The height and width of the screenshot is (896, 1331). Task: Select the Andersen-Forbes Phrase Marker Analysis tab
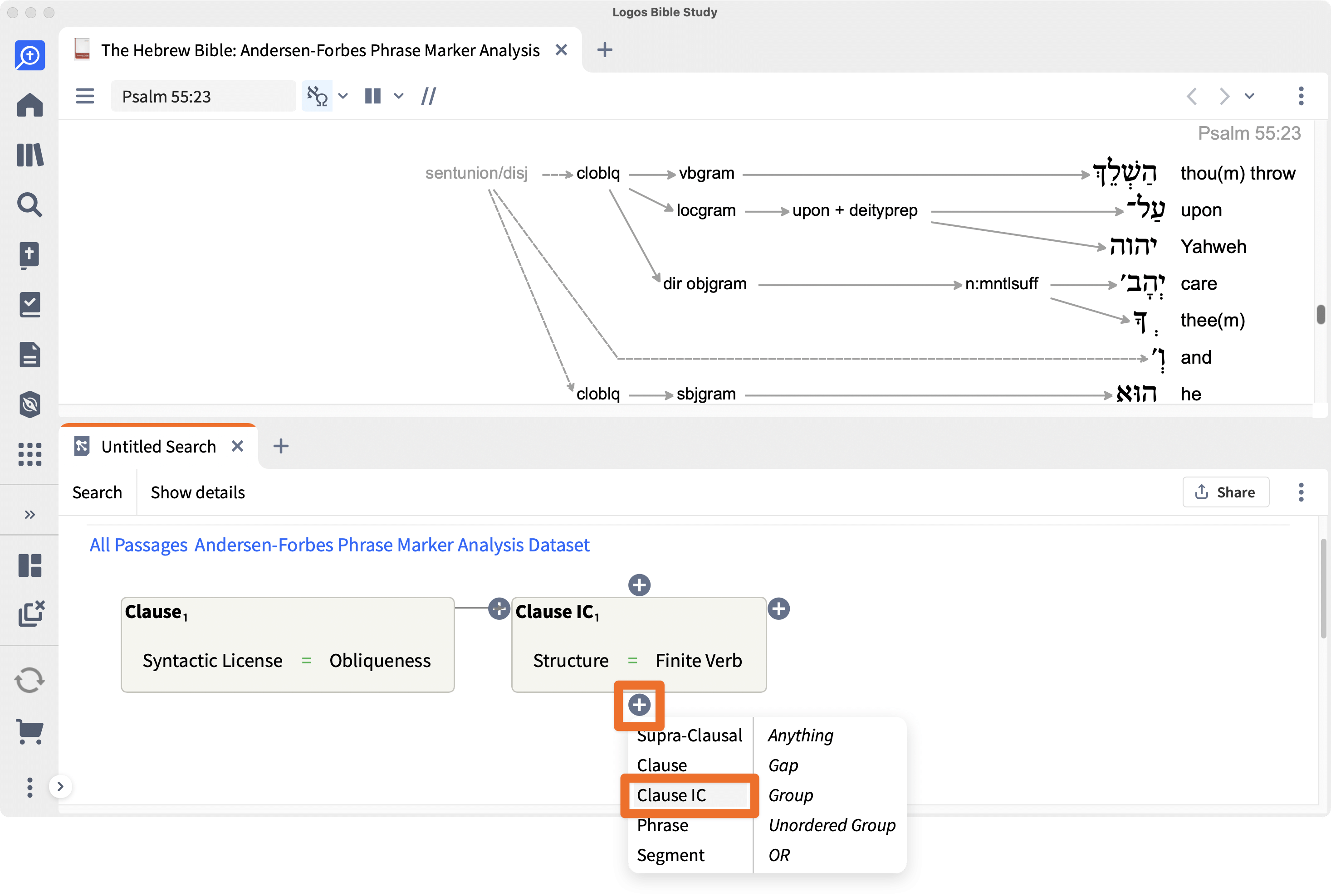[320, 50]
